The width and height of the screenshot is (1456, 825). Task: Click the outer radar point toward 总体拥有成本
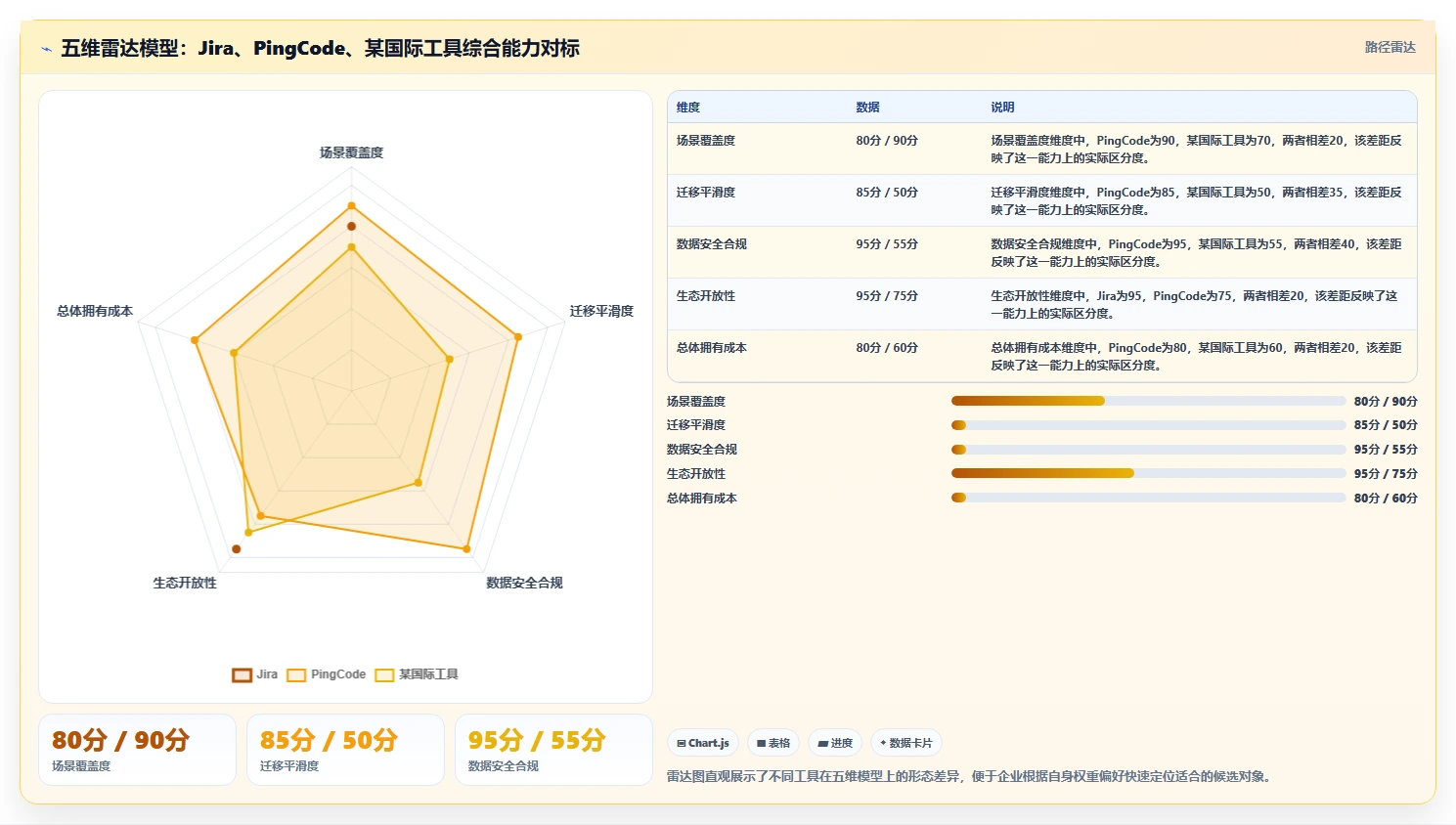pos(195,340)
